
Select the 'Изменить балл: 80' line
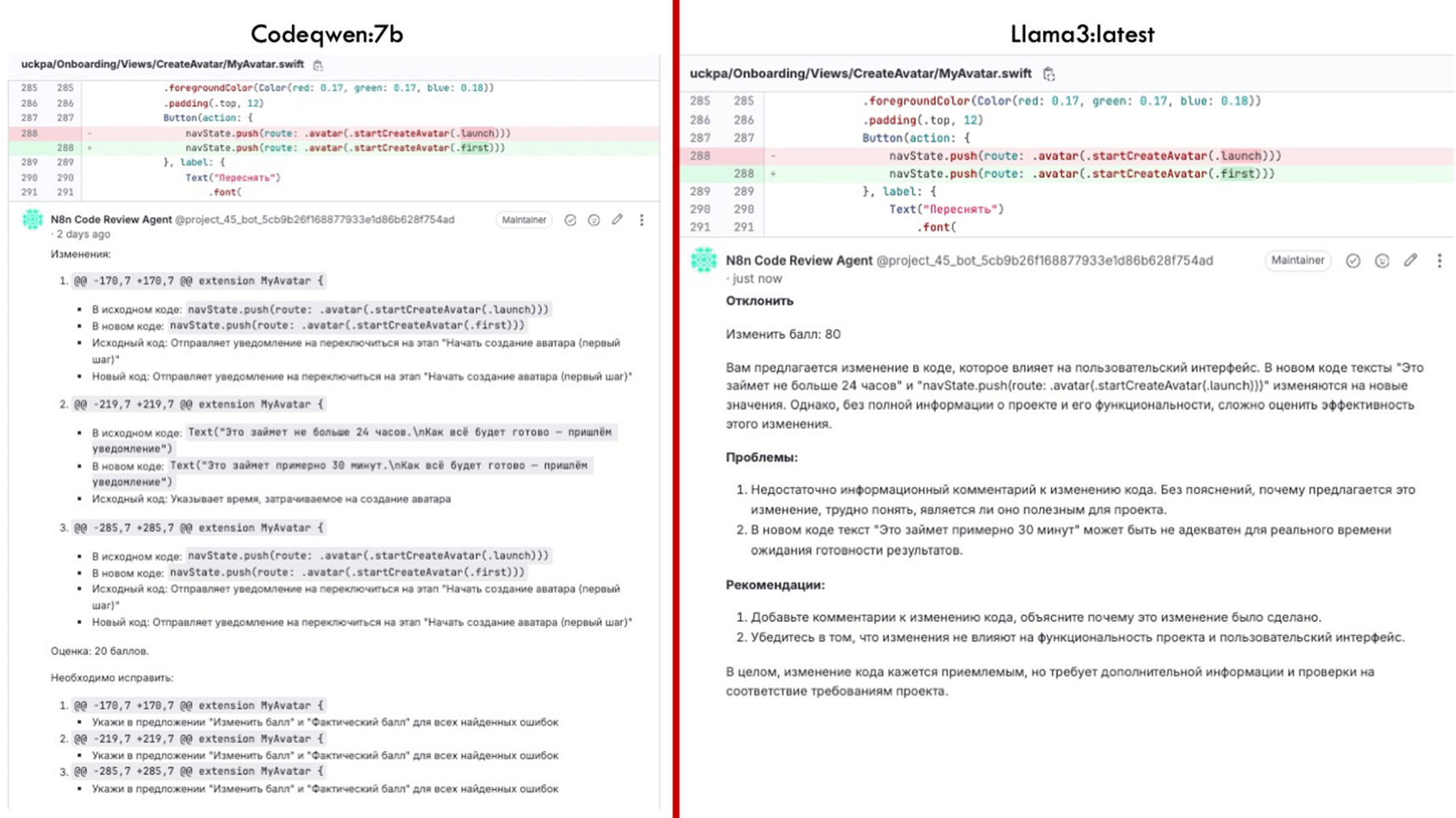(783, 334)
